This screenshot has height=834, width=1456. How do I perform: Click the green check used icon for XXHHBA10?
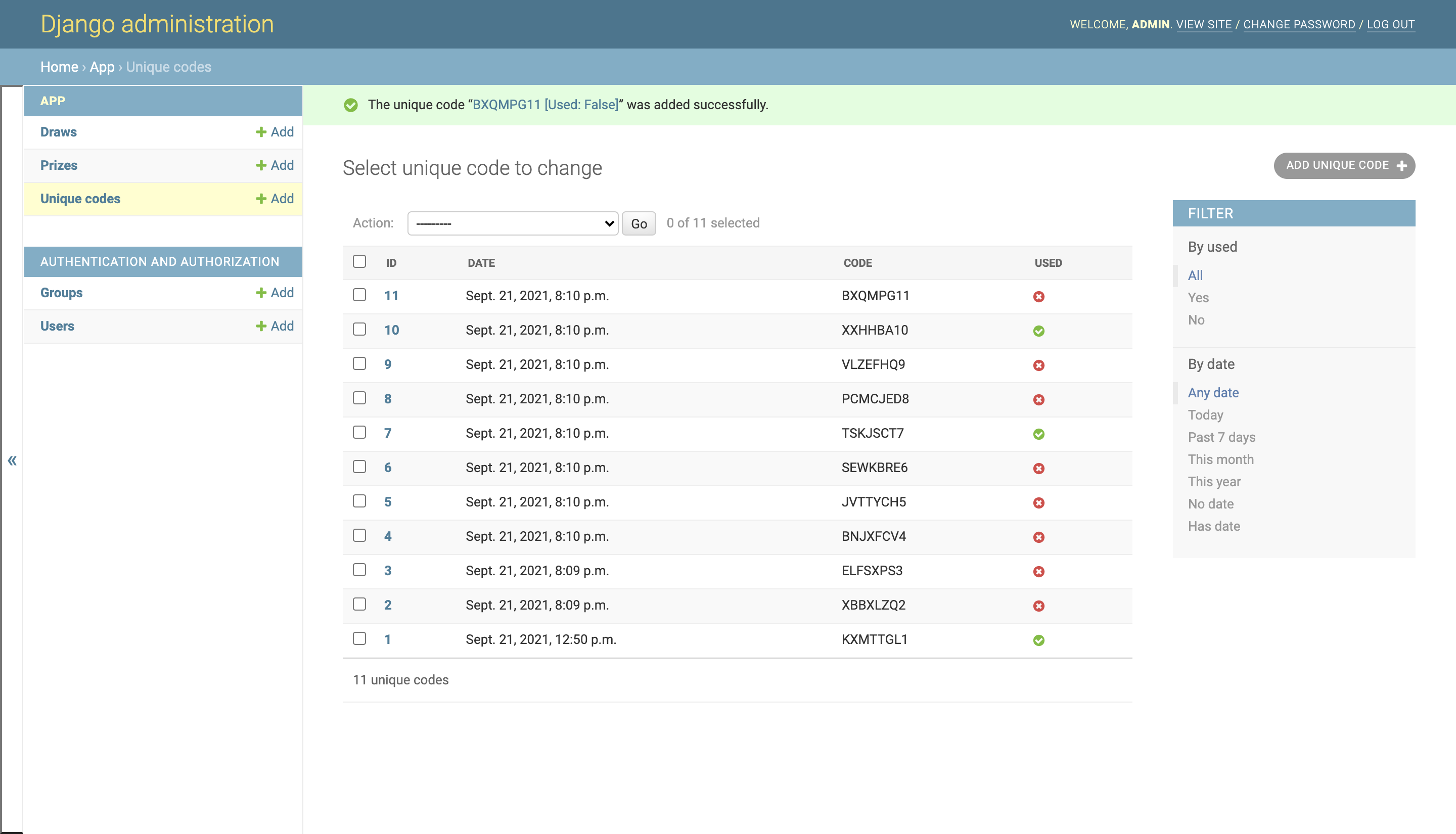(x=1038, y=331)
